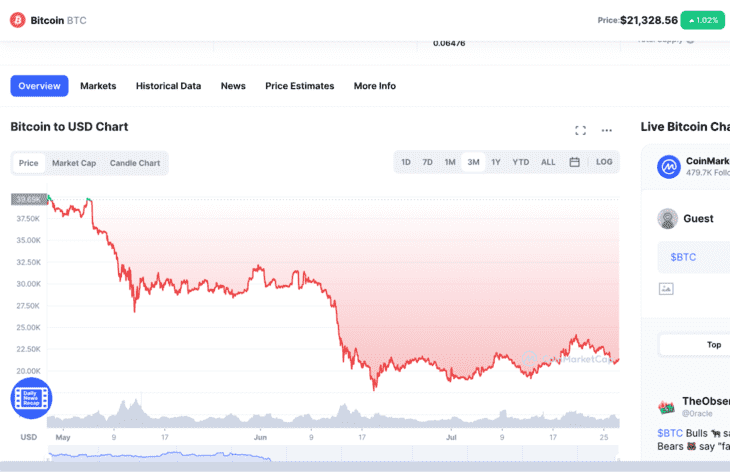730x472 pixels.
Task: Switch chart to Market Cap
Action: [74, 163]
